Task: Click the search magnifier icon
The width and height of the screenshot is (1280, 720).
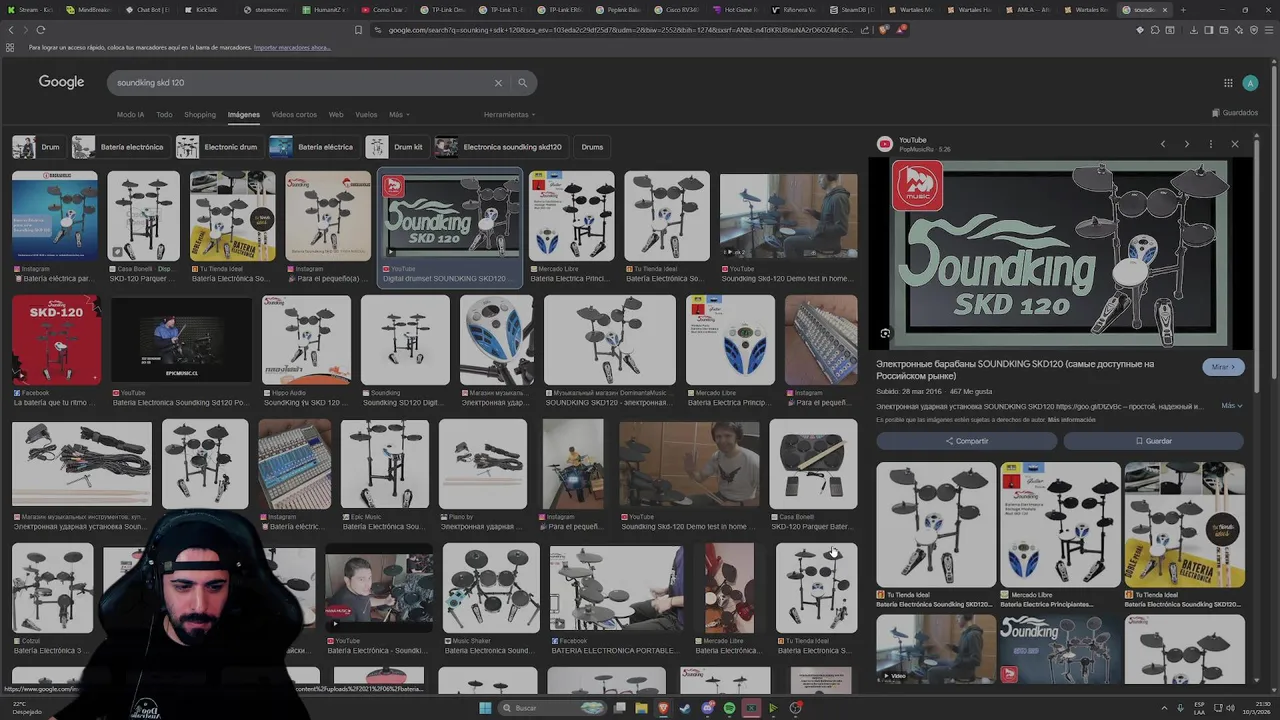Action: (522, 83)
